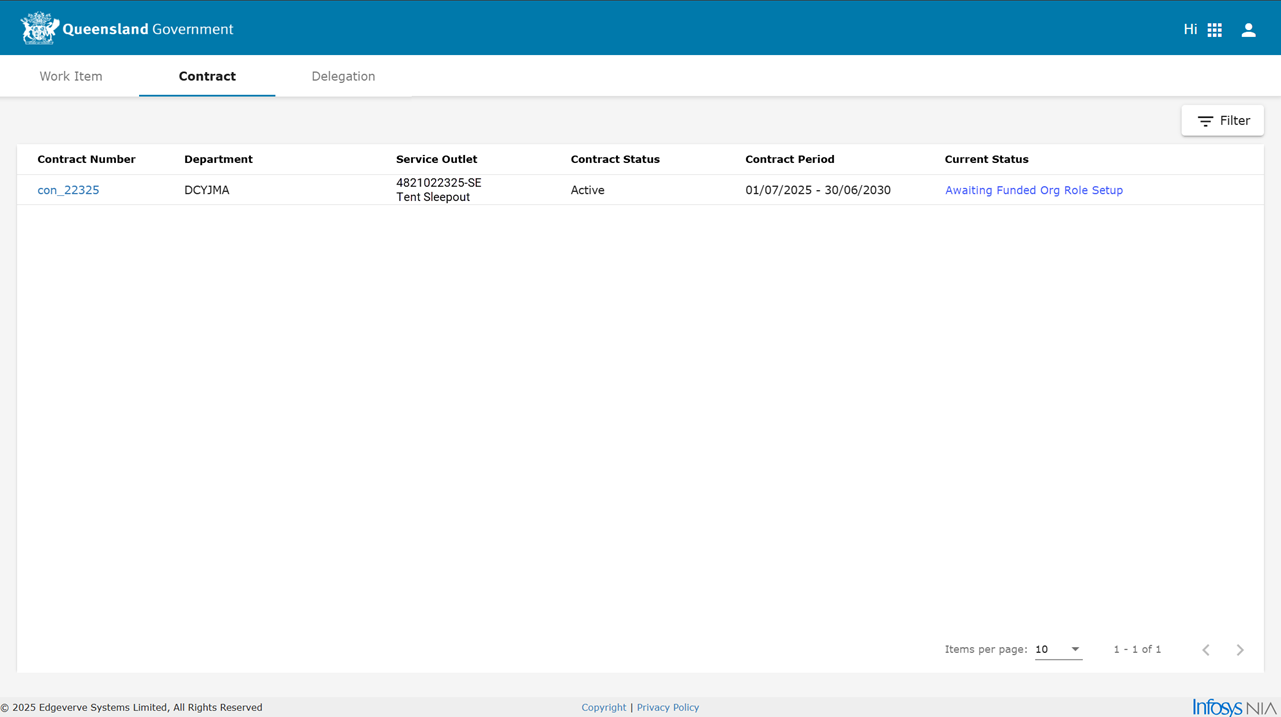Click the Contract Period column header
Viewport: 1281px width, 717px height.
point(789,159)
